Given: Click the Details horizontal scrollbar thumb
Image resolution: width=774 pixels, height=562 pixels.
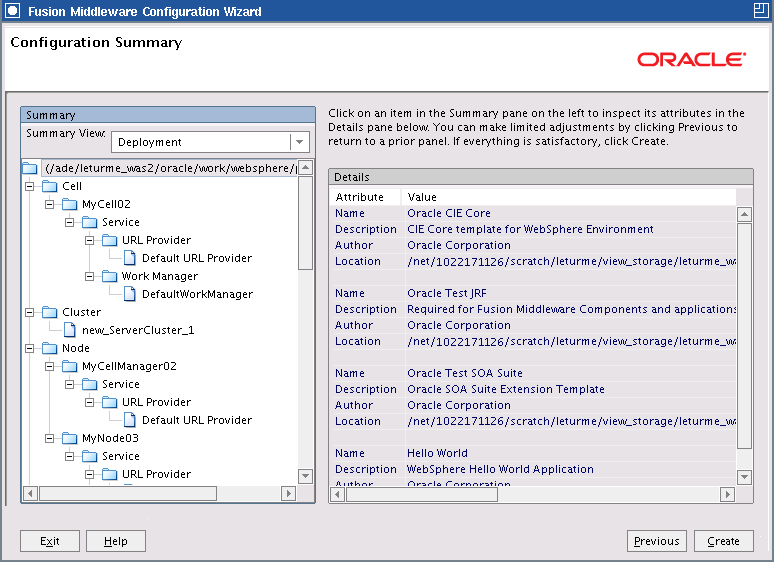Looking at the screenshot, I should point(422,494).
